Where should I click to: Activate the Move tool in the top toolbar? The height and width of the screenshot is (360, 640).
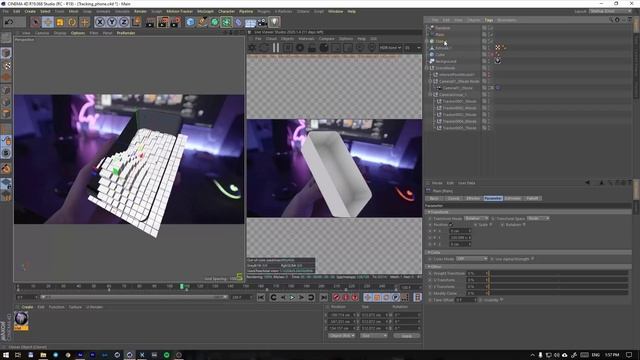(x=47, y=22)
